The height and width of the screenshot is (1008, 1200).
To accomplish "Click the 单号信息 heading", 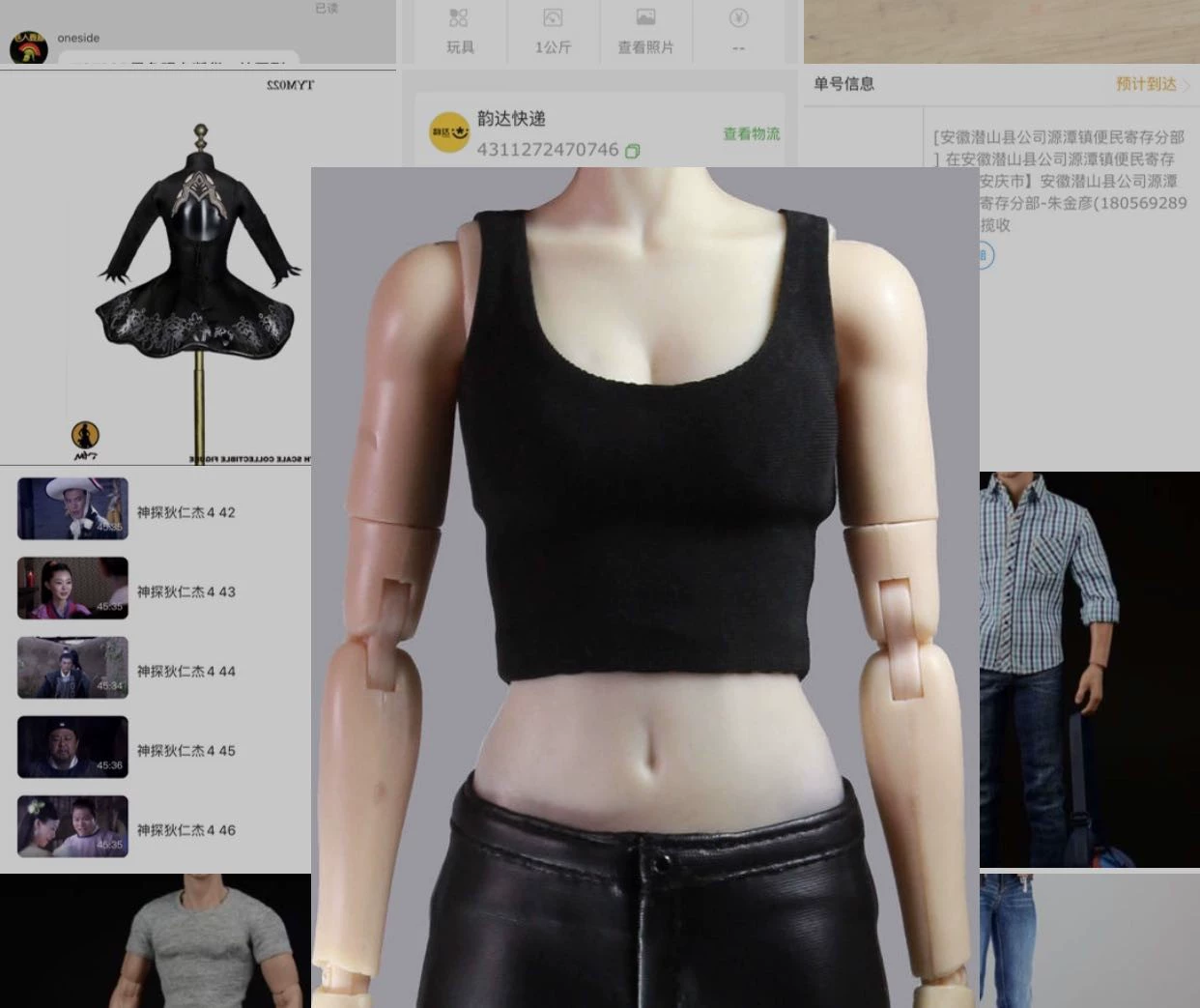I will pos(843,84).
